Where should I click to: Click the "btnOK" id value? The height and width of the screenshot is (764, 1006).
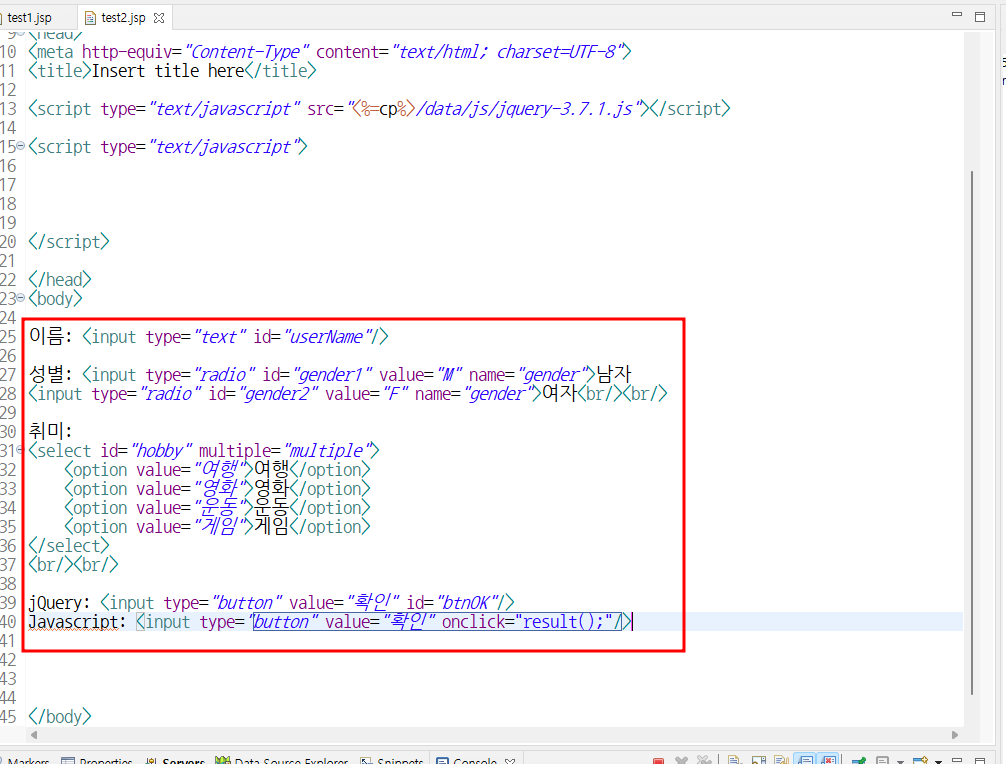tap(467, 603)
